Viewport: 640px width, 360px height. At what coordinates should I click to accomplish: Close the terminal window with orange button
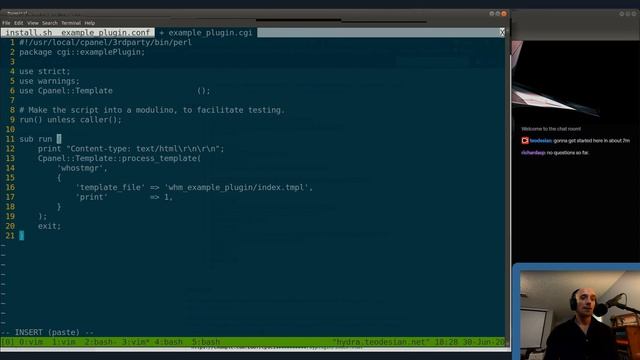[504, 13]
